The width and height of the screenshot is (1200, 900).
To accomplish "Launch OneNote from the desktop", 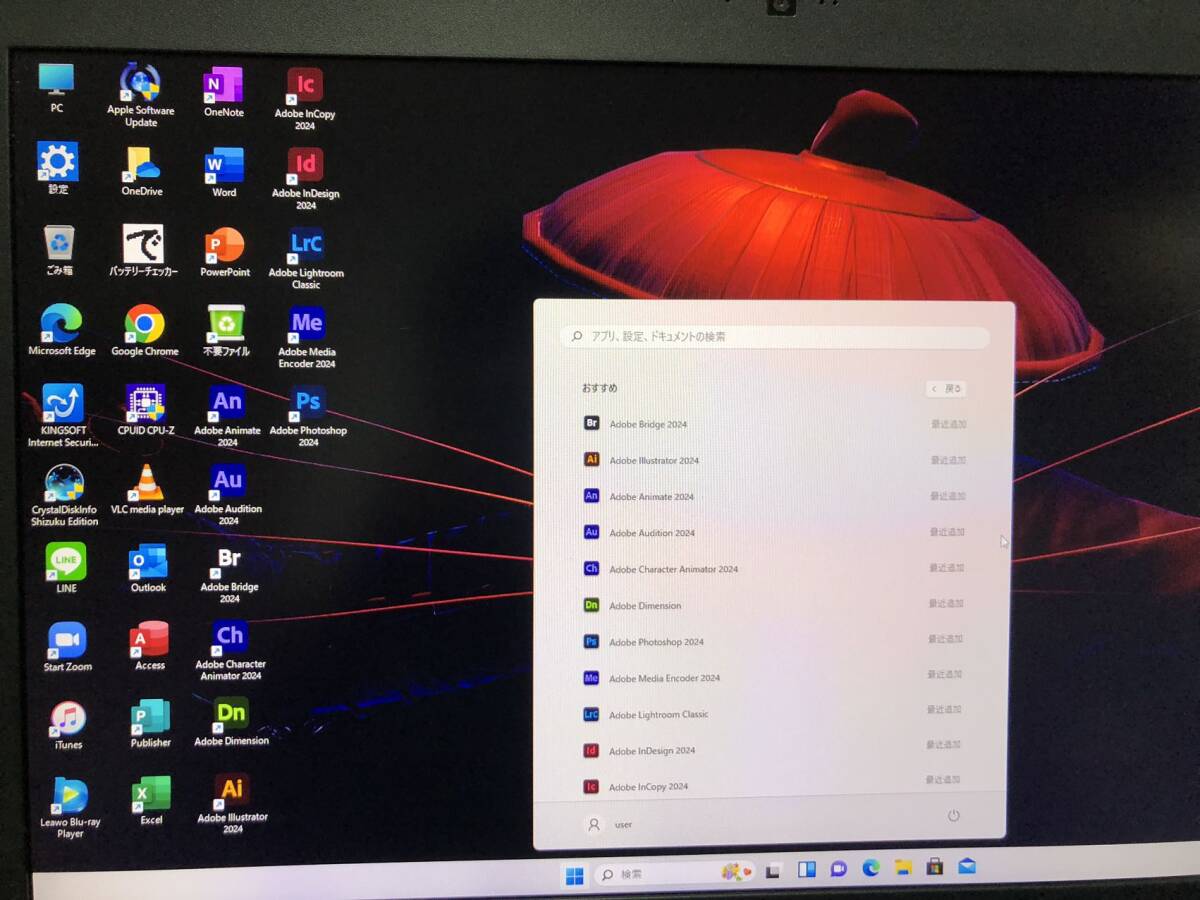I will (223, 93).
